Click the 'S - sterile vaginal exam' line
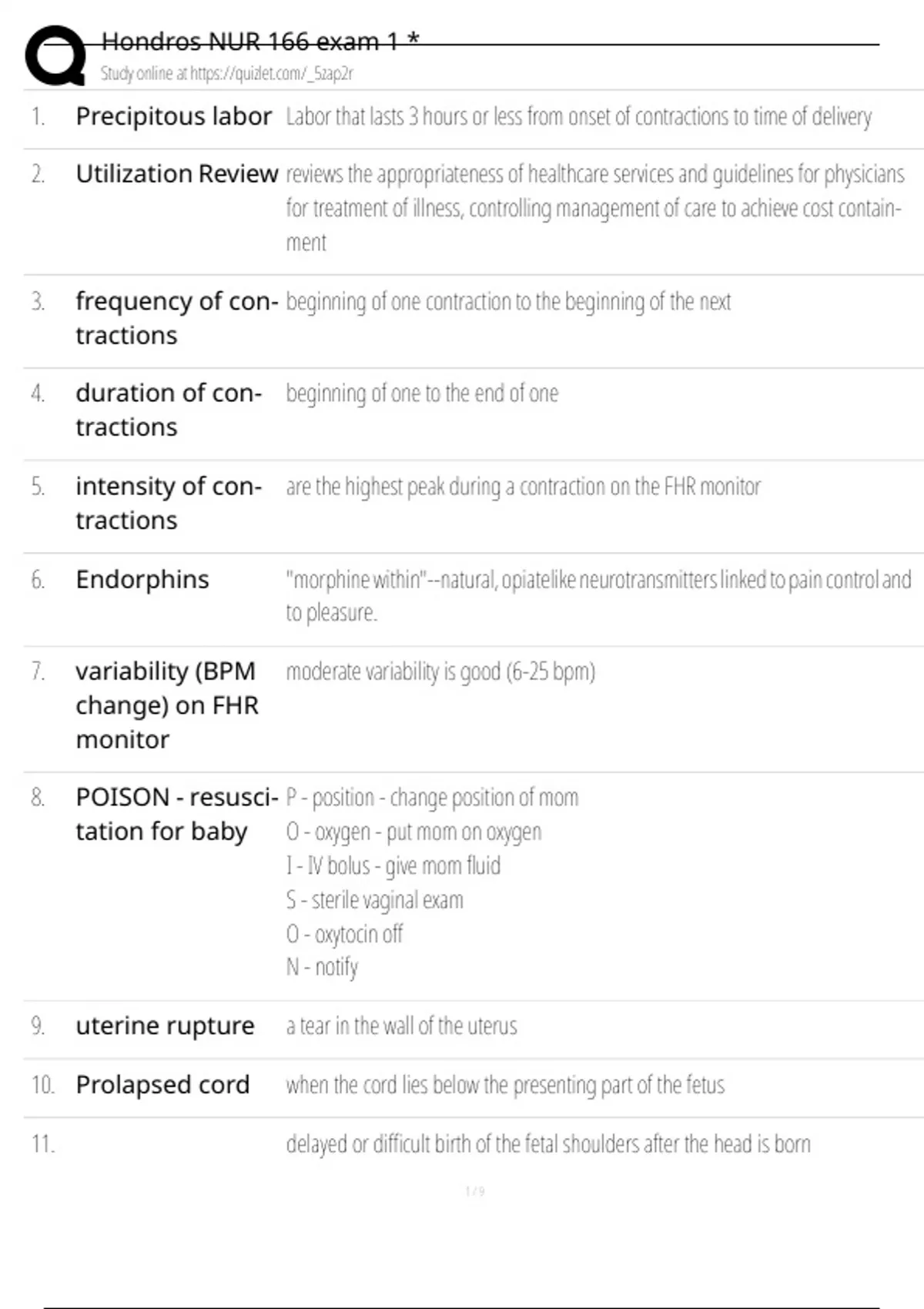924x1309 pixels. coord(375,899)
